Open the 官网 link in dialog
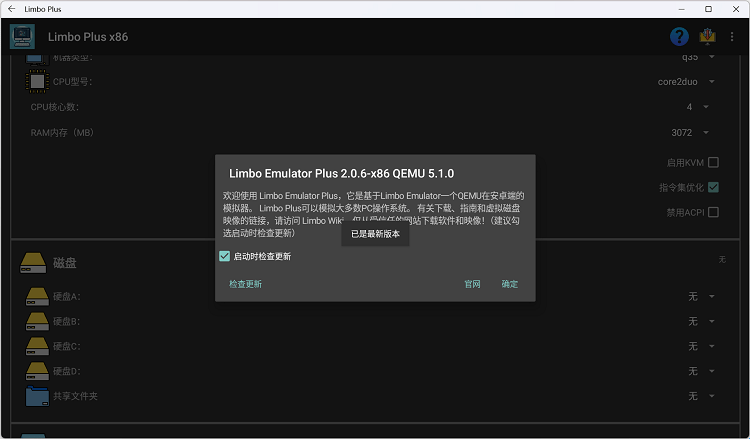The height and width of the screenshot is (439, 750). pyautogui.click(x=473, y=284)
